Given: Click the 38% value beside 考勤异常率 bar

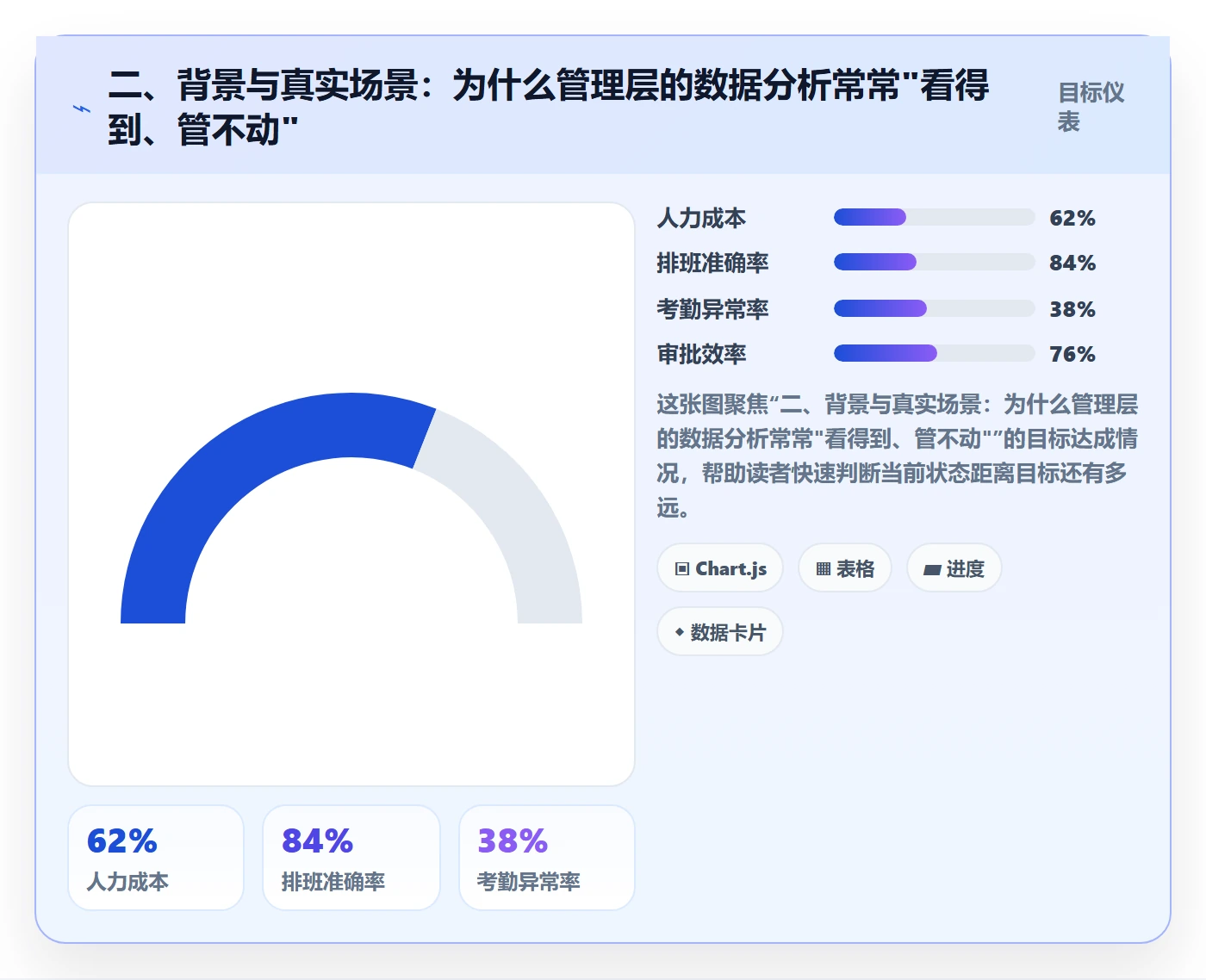Looking at the screenshot, I should coord(1072,309).
